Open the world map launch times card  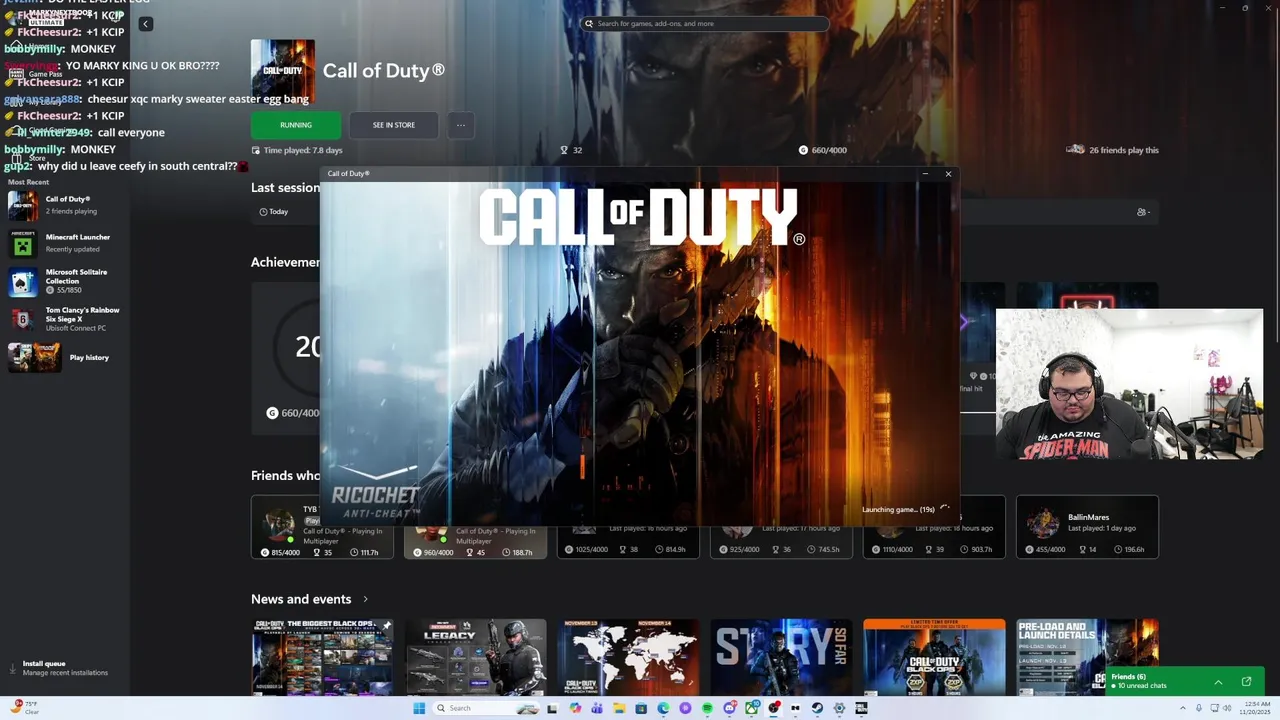pos(628,657)
